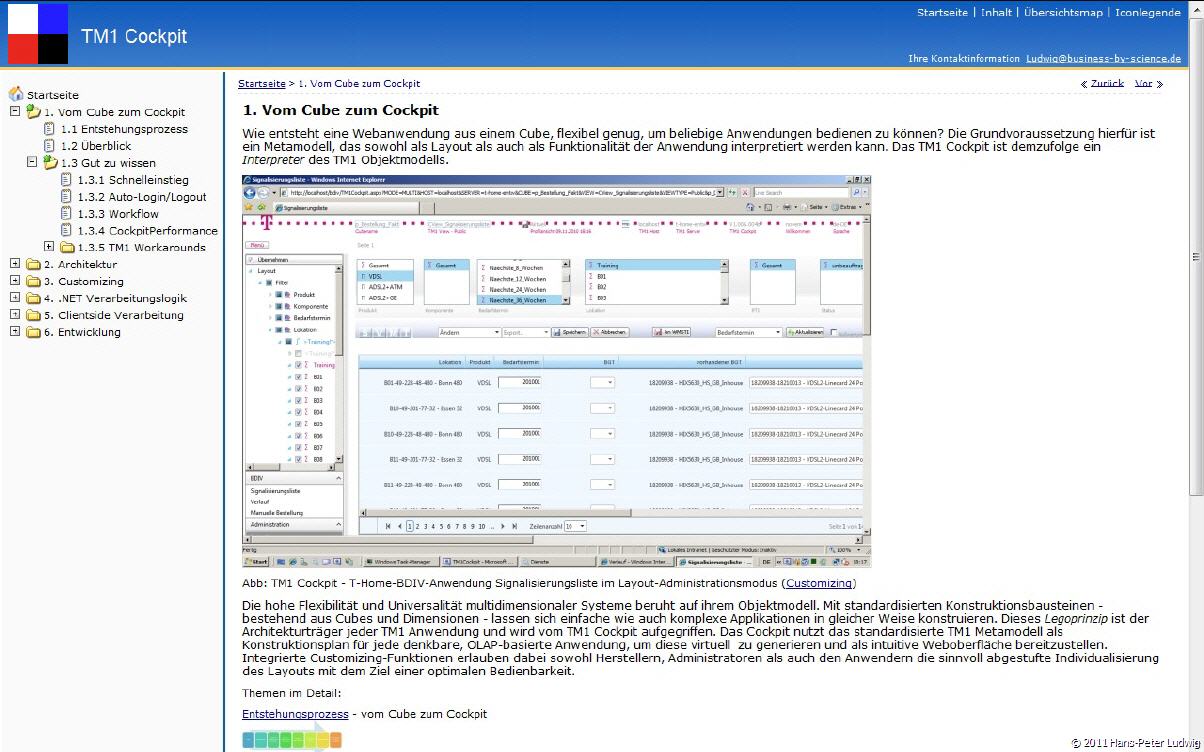Click the four-colored TM1 Cockpit logo
This screenshot has width=1204, height=752.
click(38, 34)
